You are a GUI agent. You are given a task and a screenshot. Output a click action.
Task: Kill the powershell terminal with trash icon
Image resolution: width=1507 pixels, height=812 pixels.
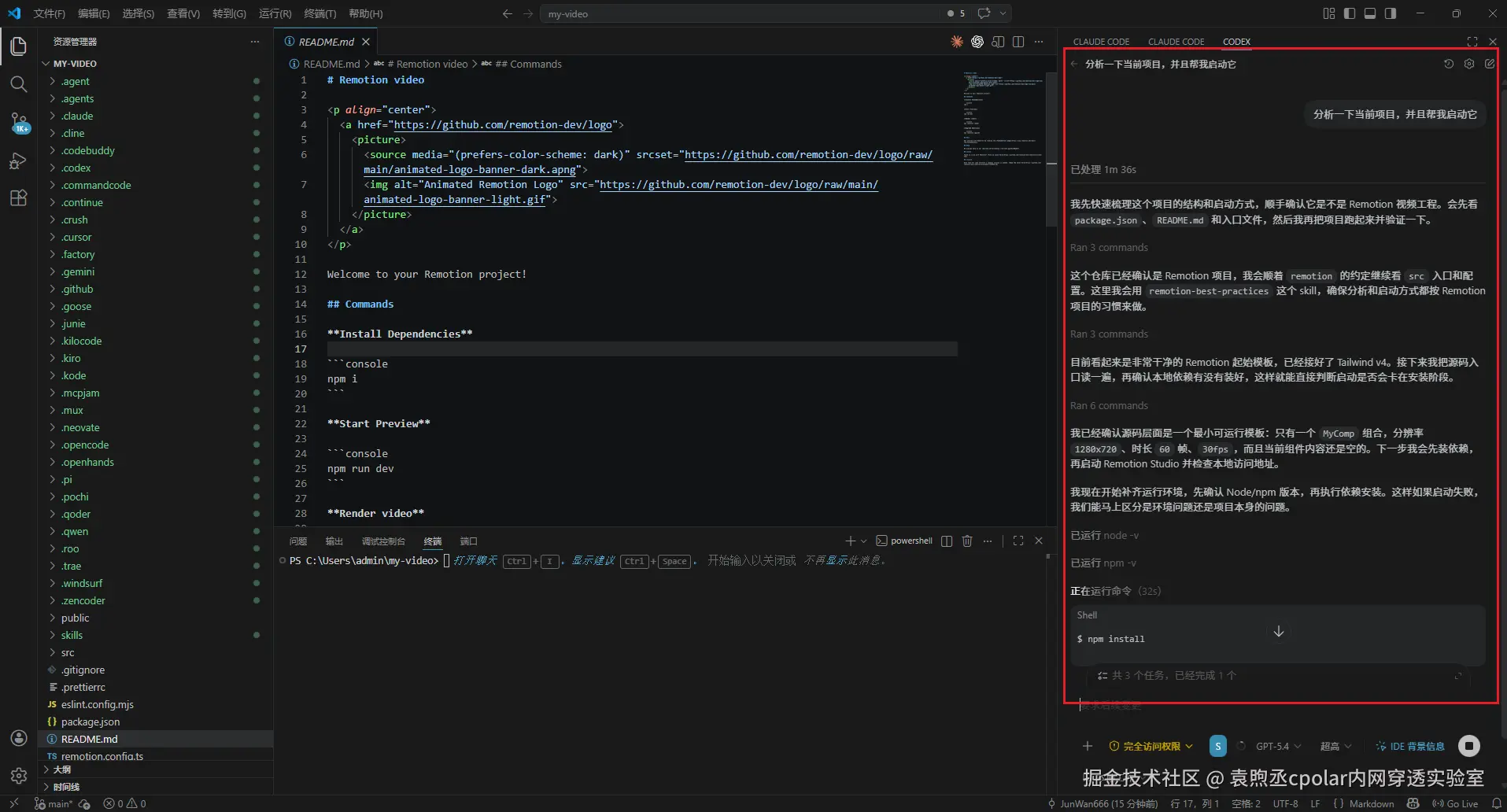click(967, 541)
